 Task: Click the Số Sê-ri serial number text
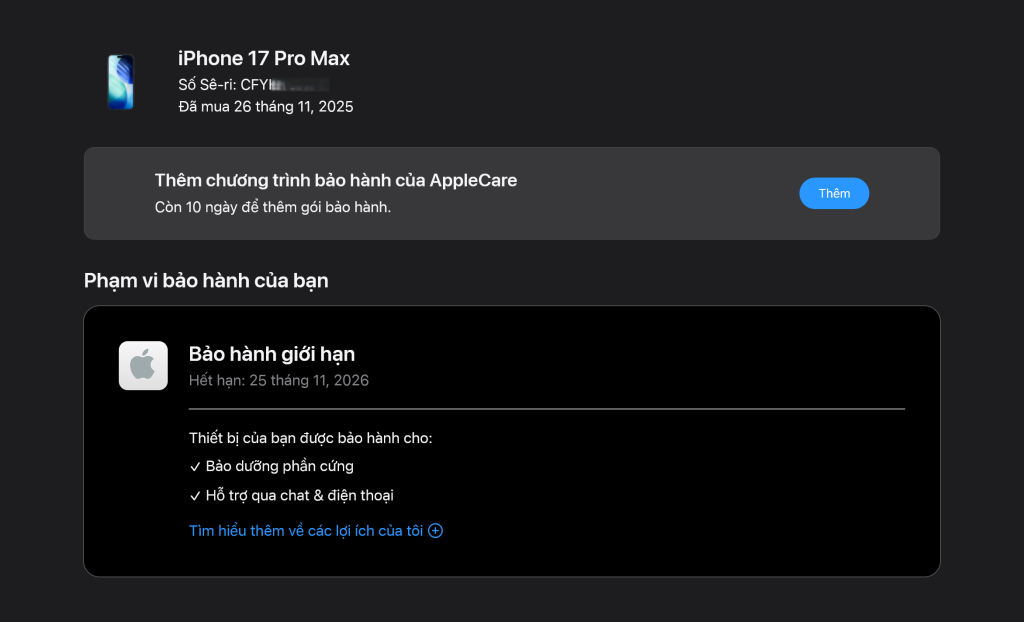[x=253, y=85]
